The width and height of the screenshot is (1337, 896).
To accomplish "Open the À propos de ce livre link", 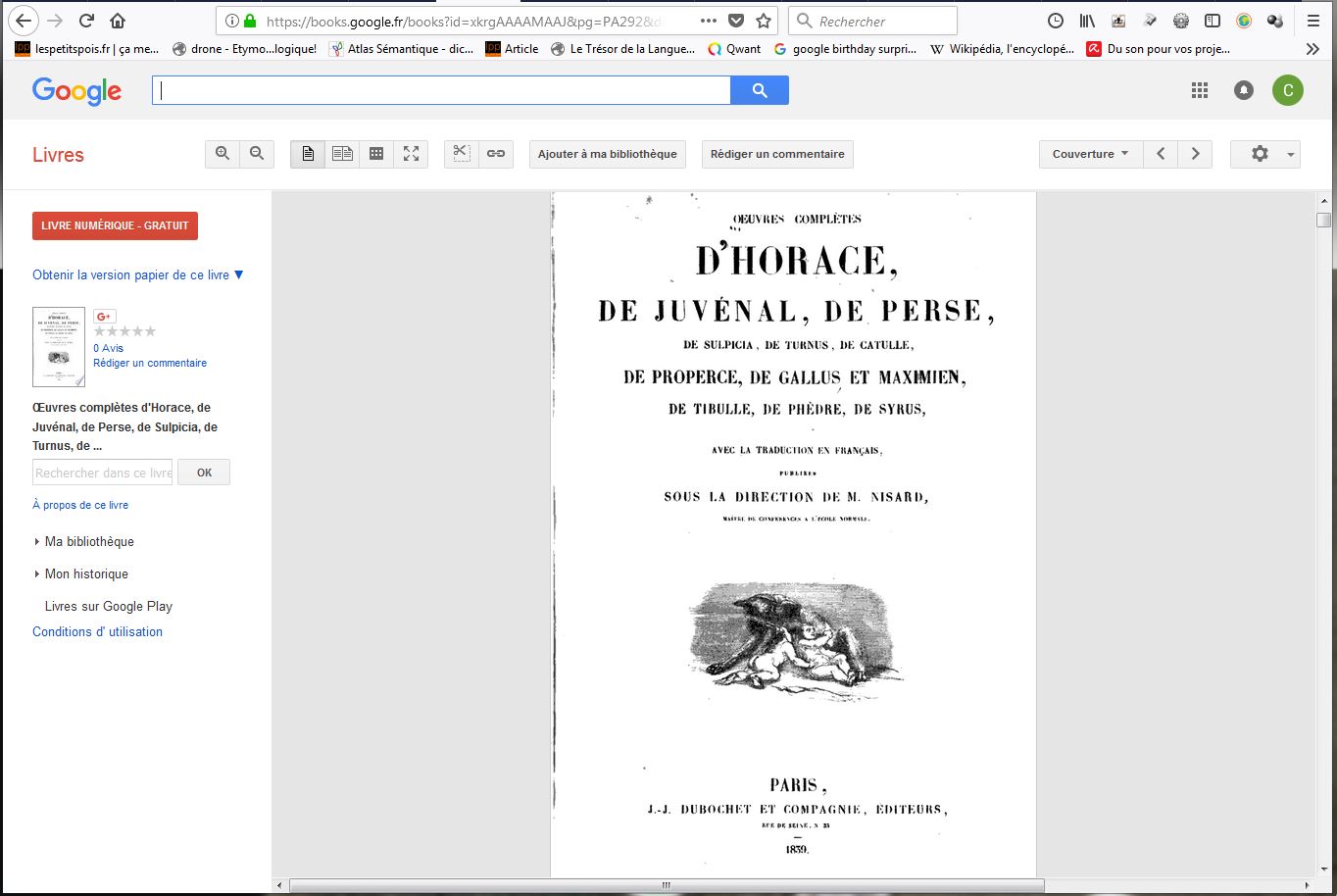I will tap(80, 505).
